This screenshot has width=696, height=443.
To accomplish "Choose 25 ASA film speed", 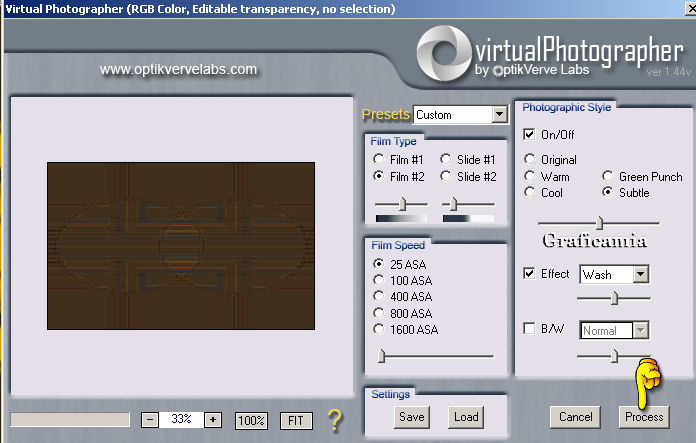I will click(379, 264).
